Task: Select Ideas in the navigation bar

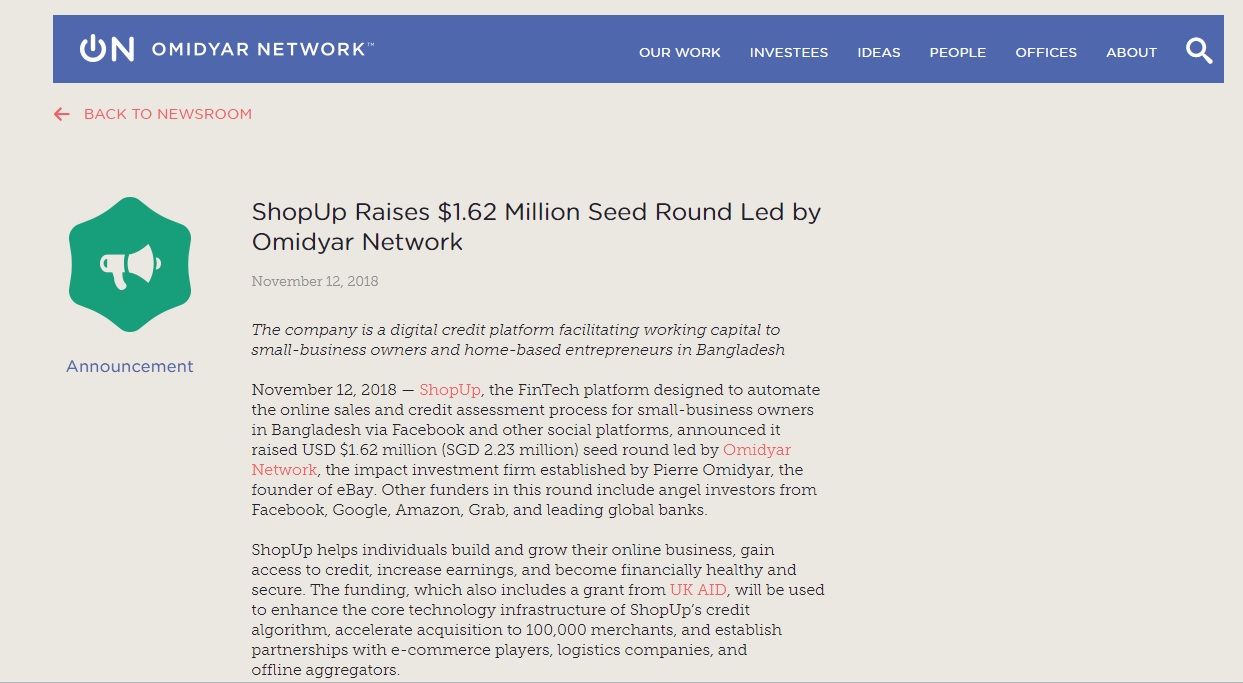Action: pyautogui.click(x=878, y=52)
